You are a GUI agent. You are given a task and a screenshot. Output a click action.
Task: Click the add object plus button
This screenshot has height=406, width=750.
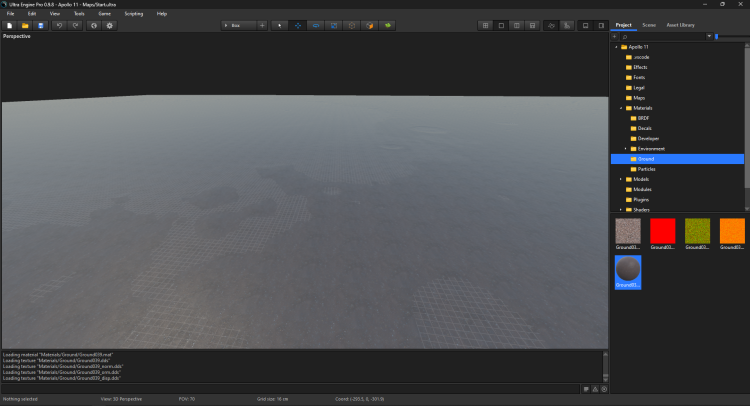coord(262,25)
